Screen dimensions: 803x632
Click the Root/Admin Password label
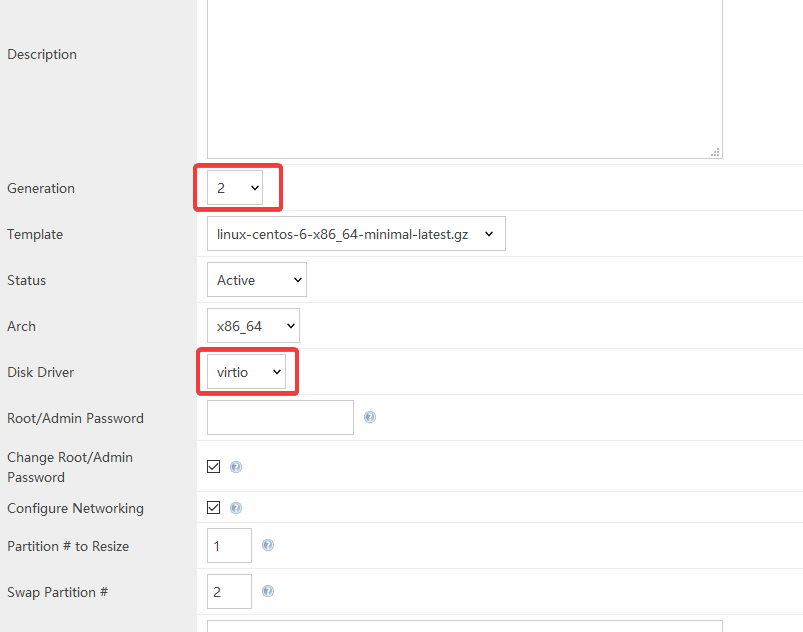tap(75, 418)
